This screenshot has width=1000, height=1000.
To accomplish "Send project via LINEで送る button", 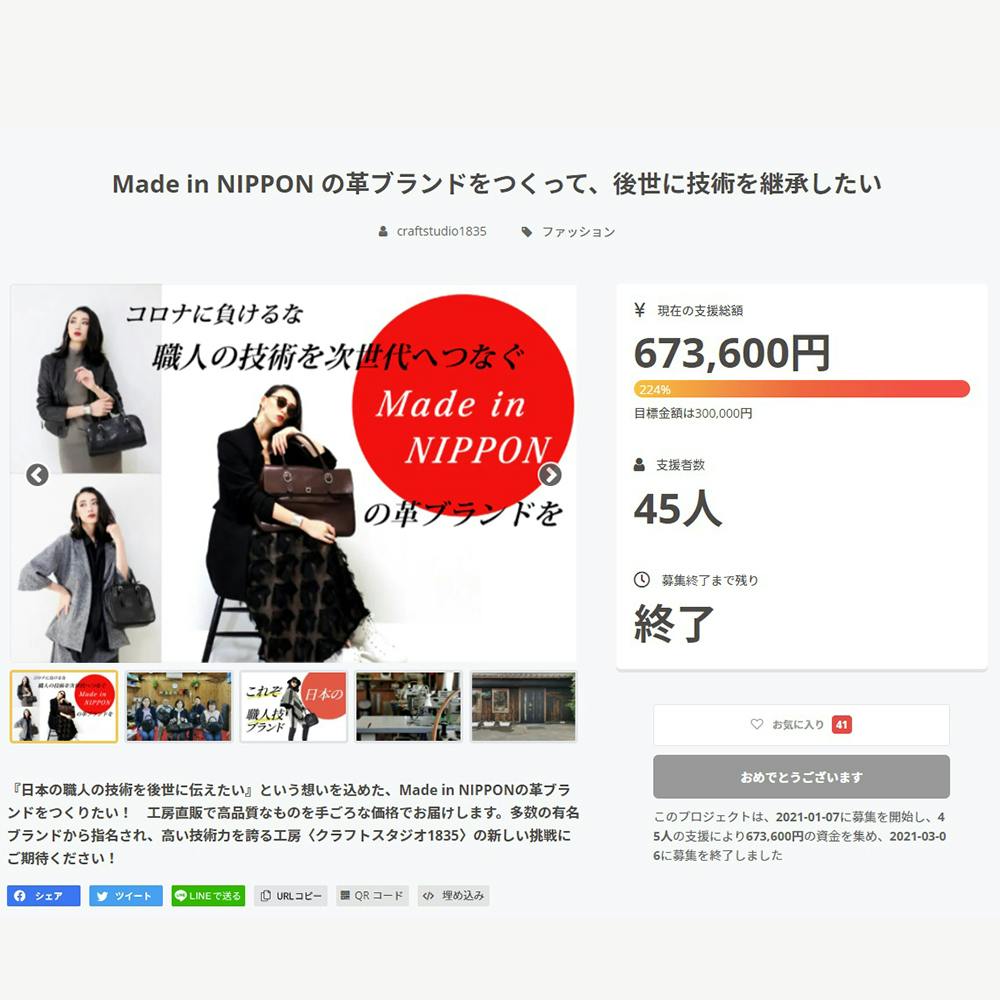I will [208, 895].
